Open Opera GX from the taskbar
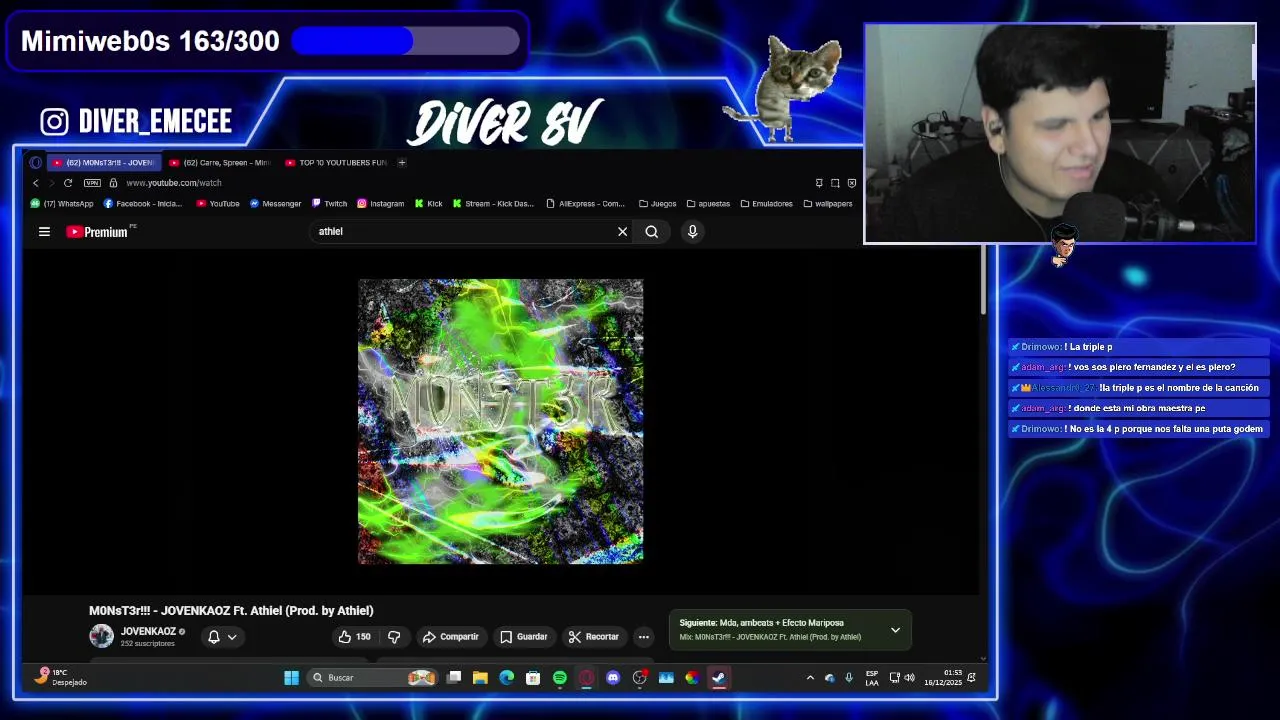 586,678
